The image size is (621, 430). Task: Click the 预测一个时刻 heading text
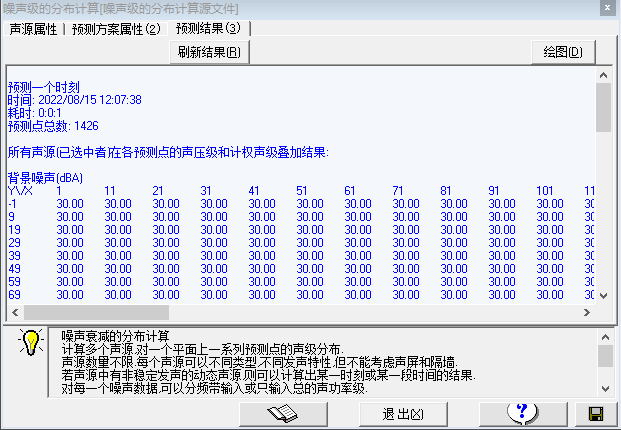44,87
